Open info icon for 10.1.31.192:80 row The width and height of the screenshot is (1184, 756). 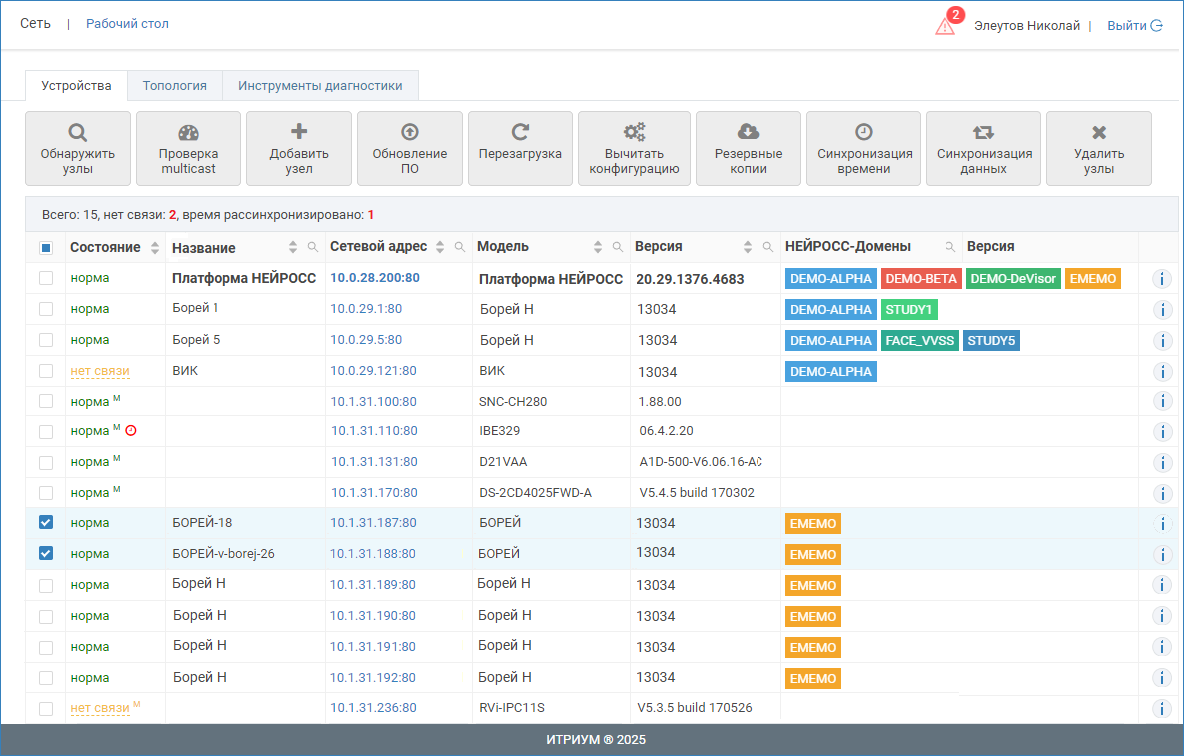[1162, 677]
